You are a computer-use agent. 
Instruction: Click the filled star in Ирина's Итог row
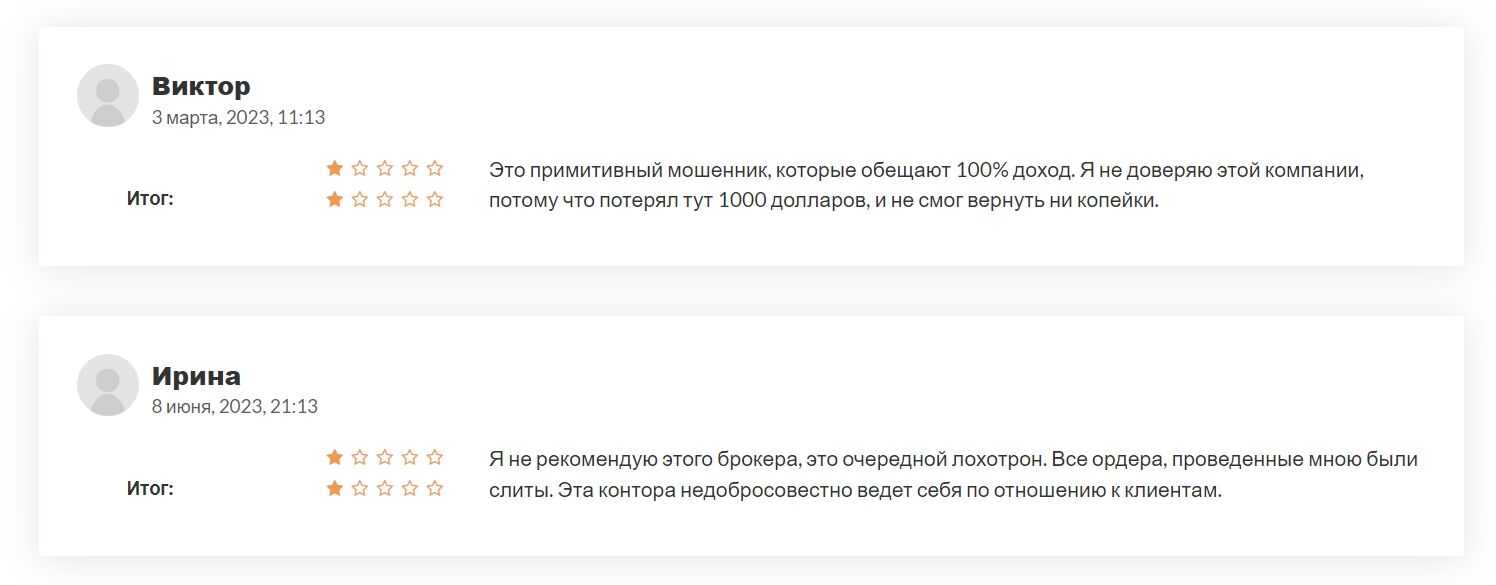tap(335, 489)
